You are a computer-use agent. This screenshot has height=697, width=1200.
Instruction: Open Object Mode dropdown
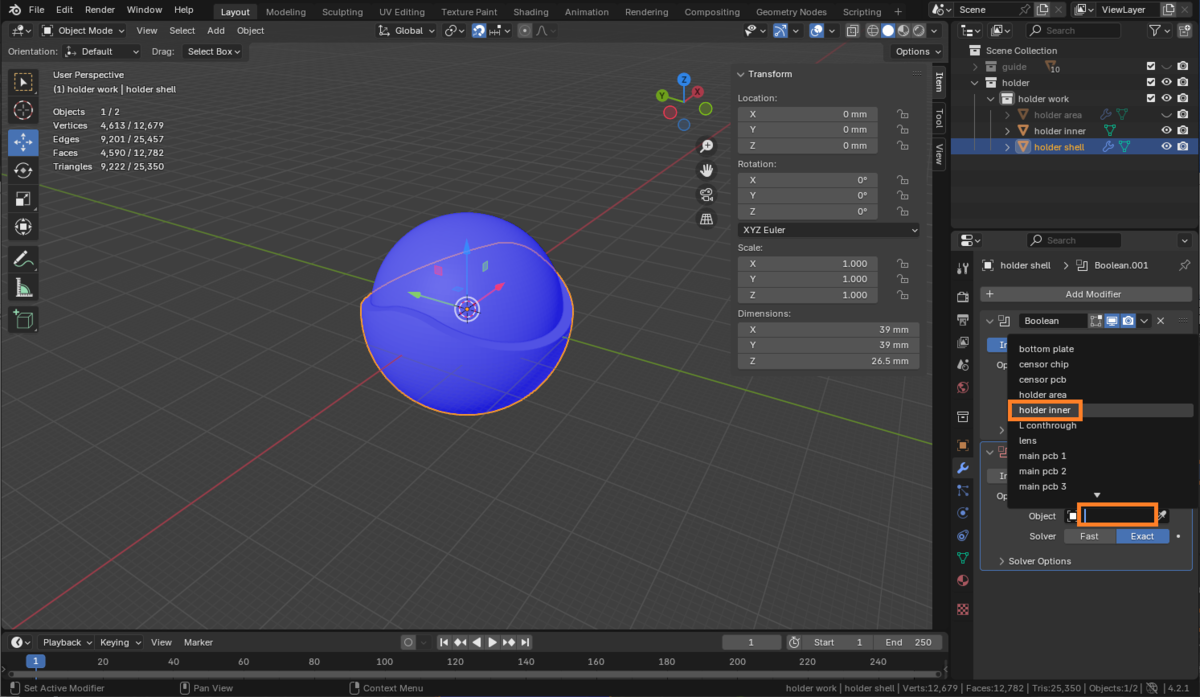click(x=83, y=31)
